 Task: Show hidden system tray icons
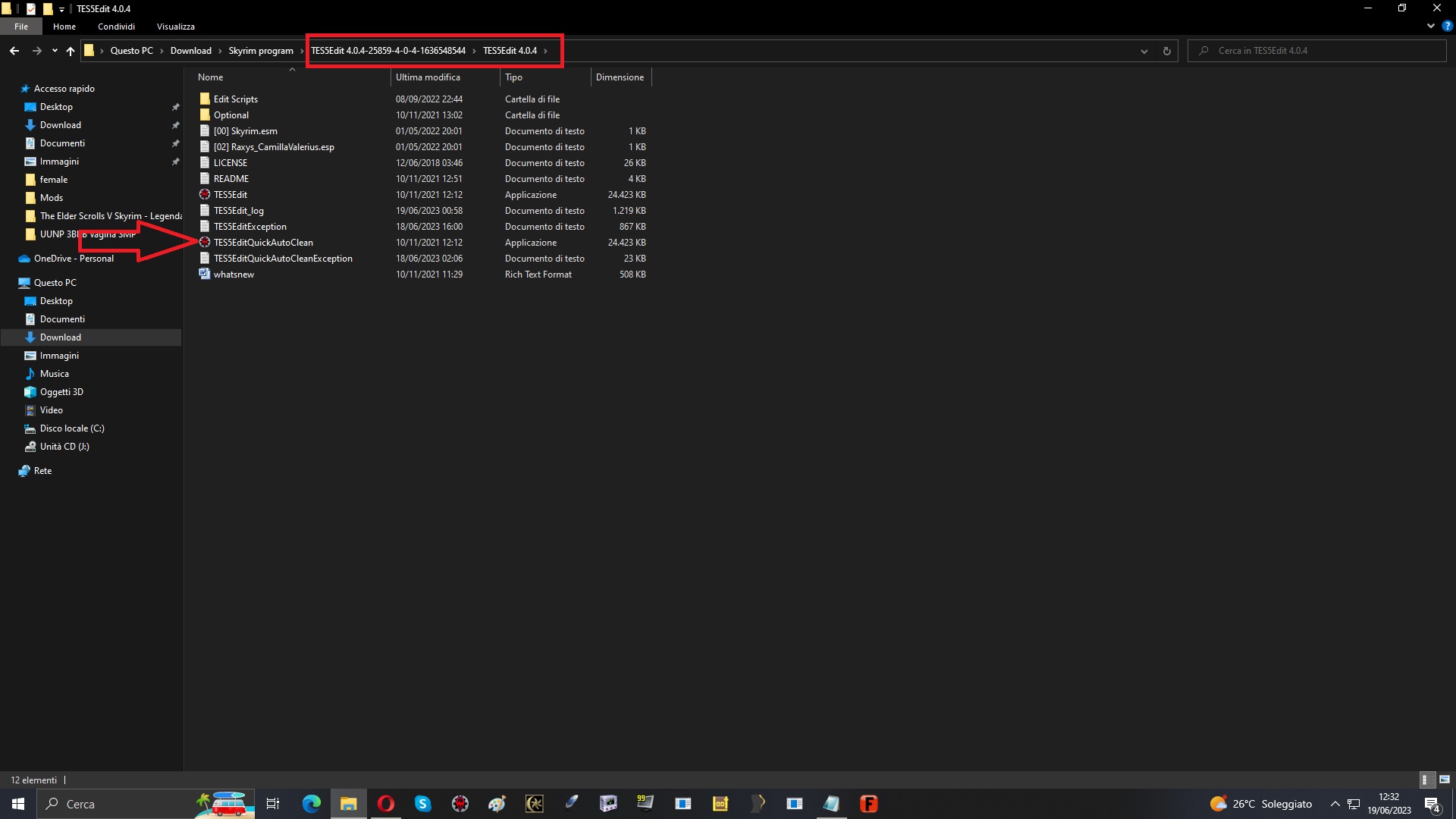pyautogui.click(x=1335, y=804)
